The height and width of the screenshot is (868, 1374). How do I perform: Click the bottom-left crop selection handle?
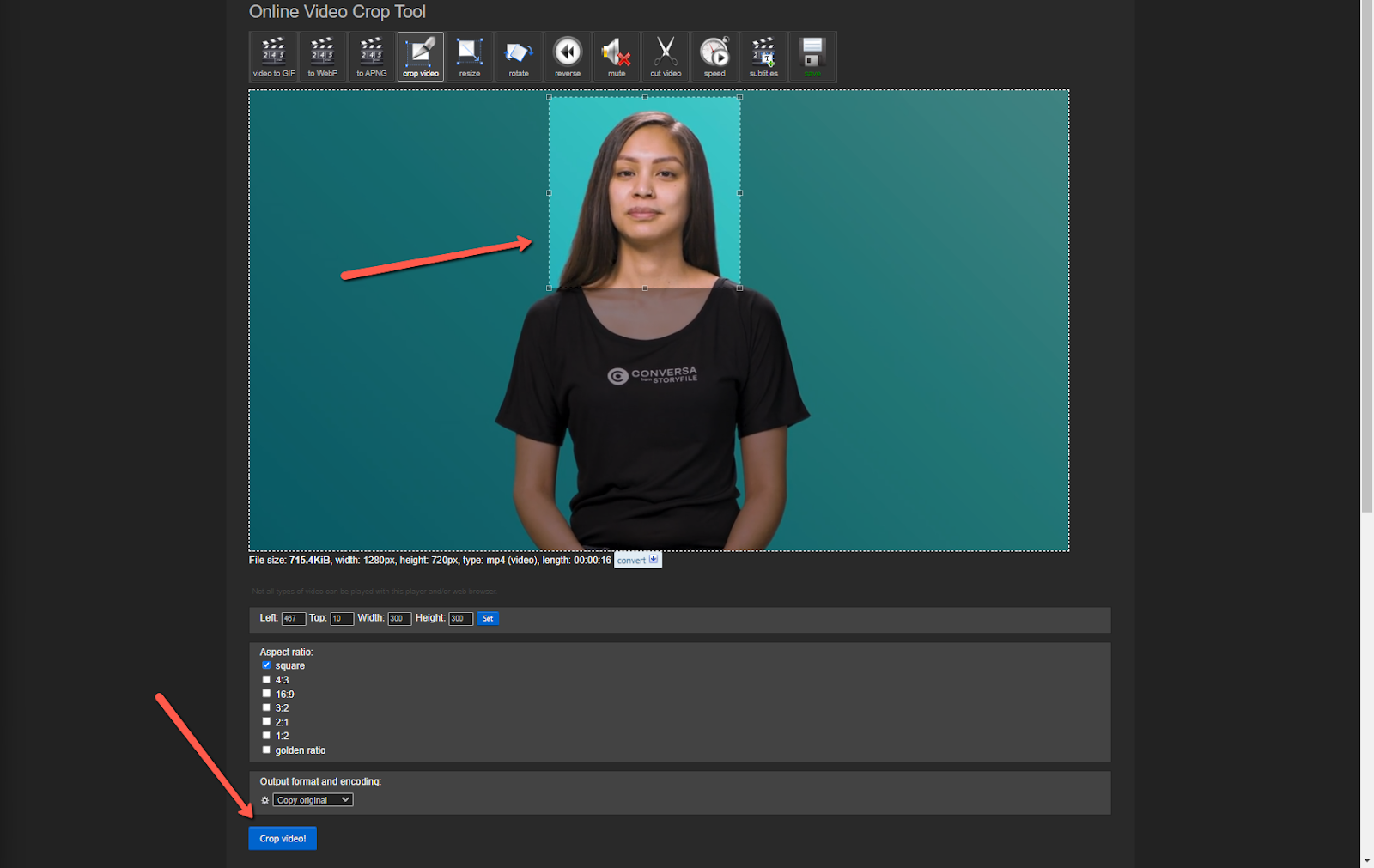click(x=549, y=288)
